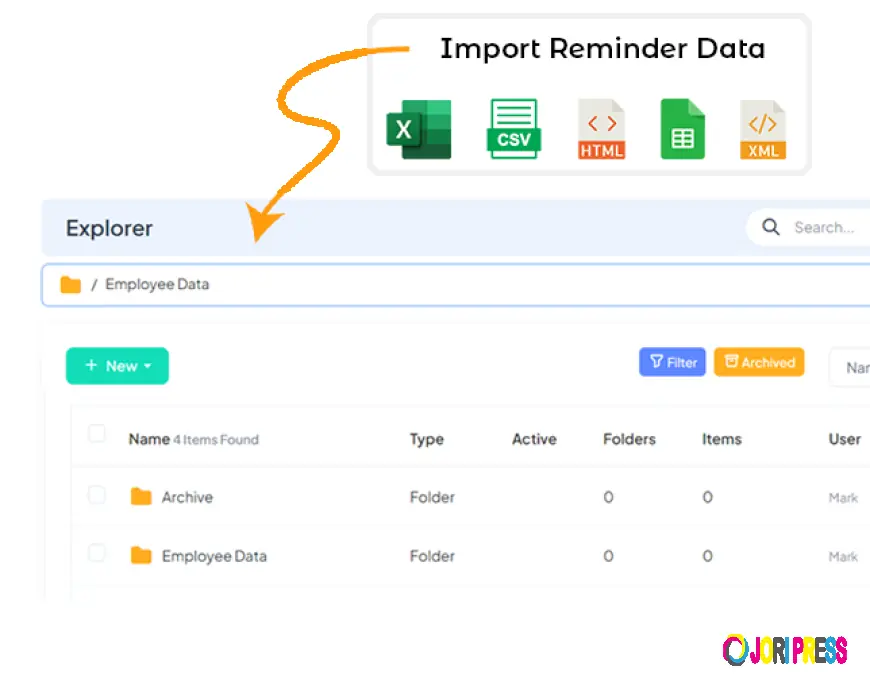Click the search magnifier icon
870x686 pixels.
(x=770, y=227)
